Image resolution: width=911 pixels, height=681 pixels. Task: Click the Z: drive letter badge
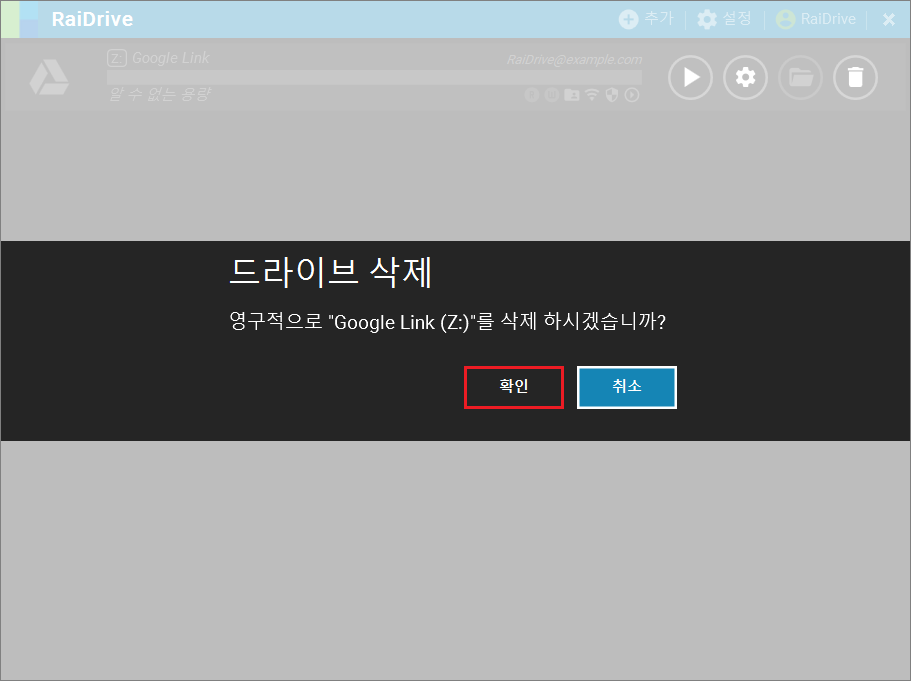[117, 58]
